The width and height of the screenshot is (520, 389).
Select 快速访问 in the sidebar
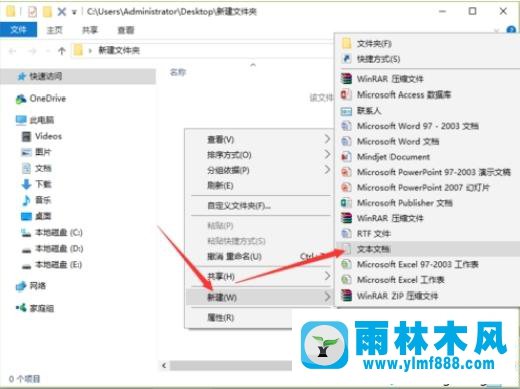point(78,76)
